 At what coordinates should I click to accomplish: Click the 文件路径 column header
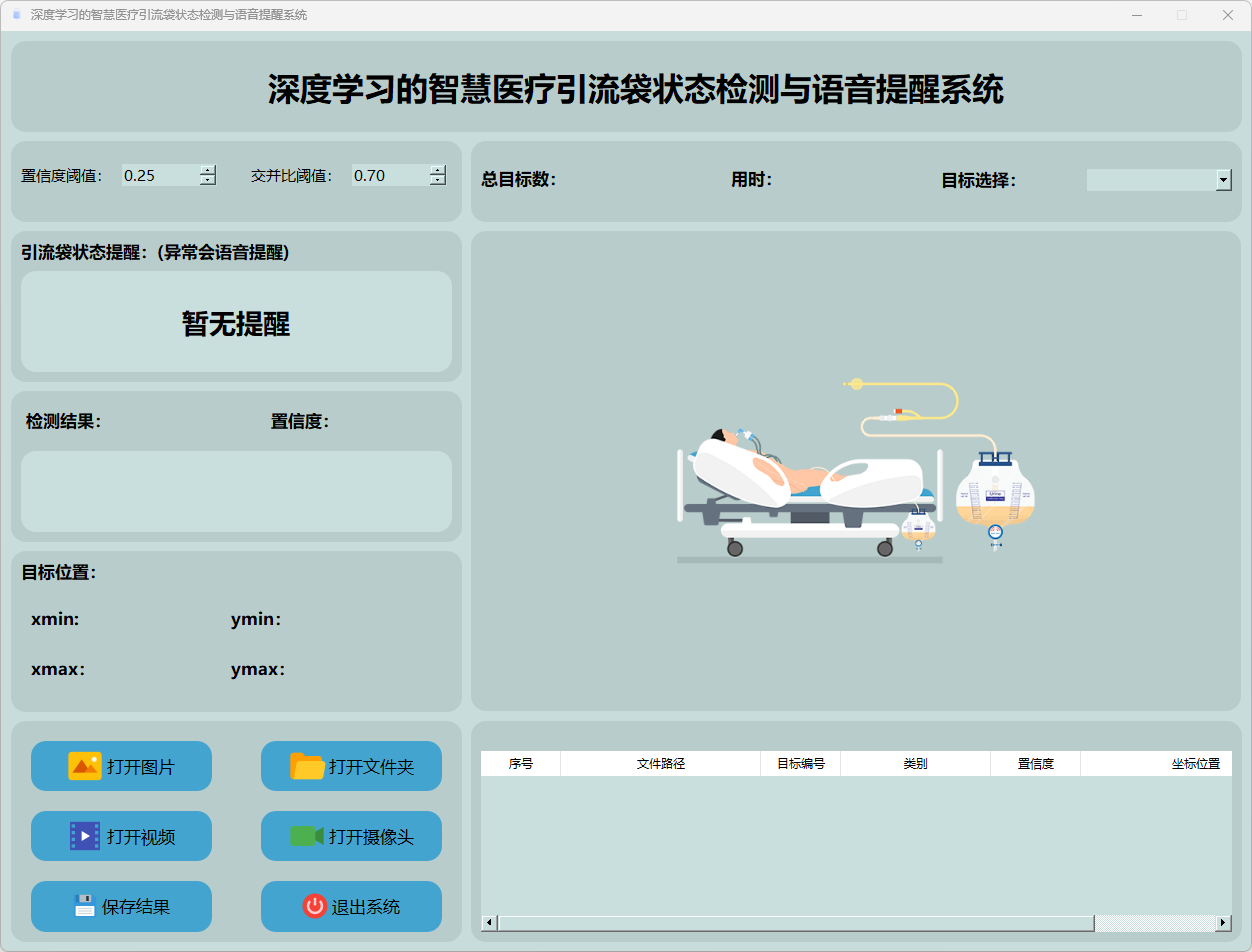point(660,764)
